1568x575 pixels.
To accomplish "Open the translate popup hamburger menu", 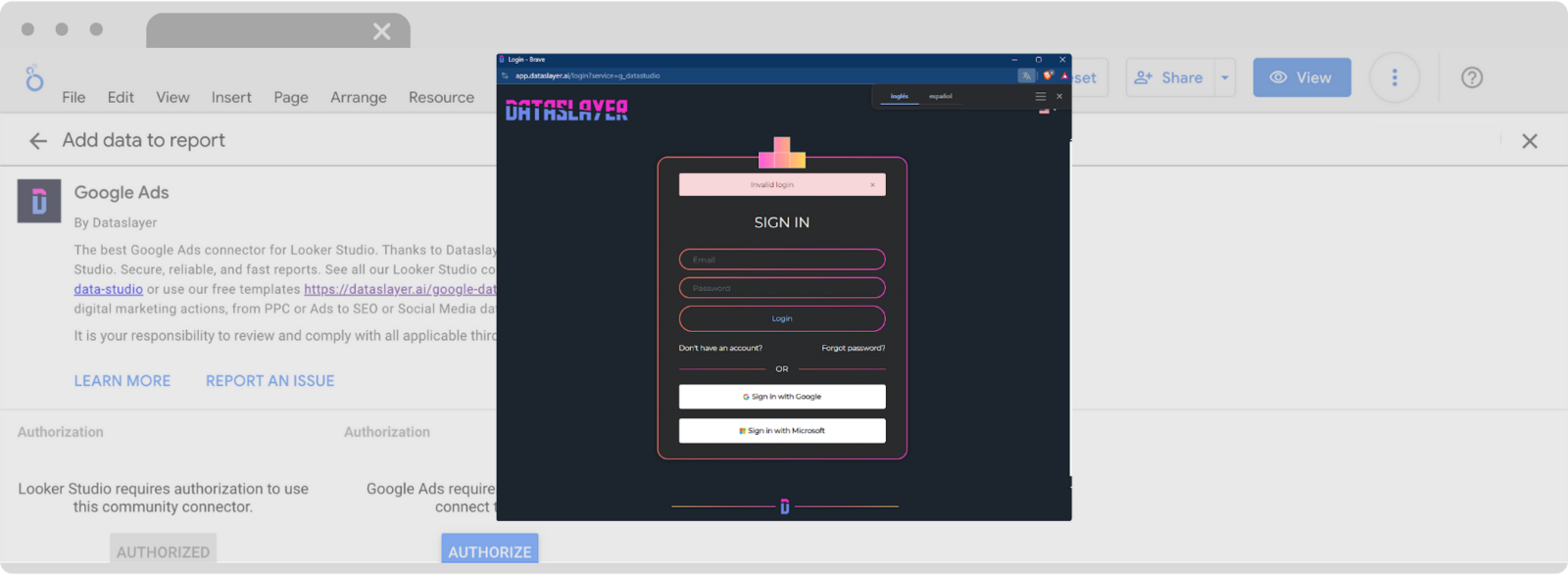I will click(x=1041, y=96).
